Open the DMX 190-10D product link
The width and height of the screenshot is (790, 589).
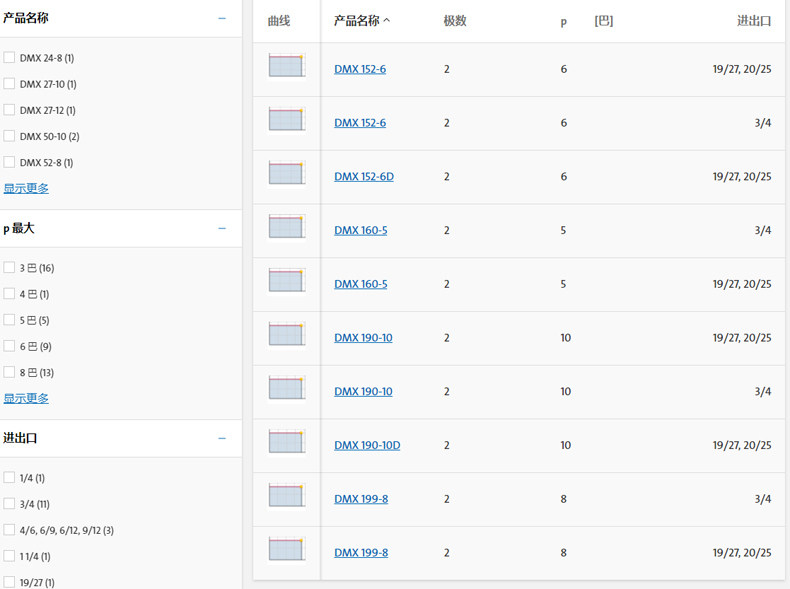pyautogui.click(x=367, y=445)
